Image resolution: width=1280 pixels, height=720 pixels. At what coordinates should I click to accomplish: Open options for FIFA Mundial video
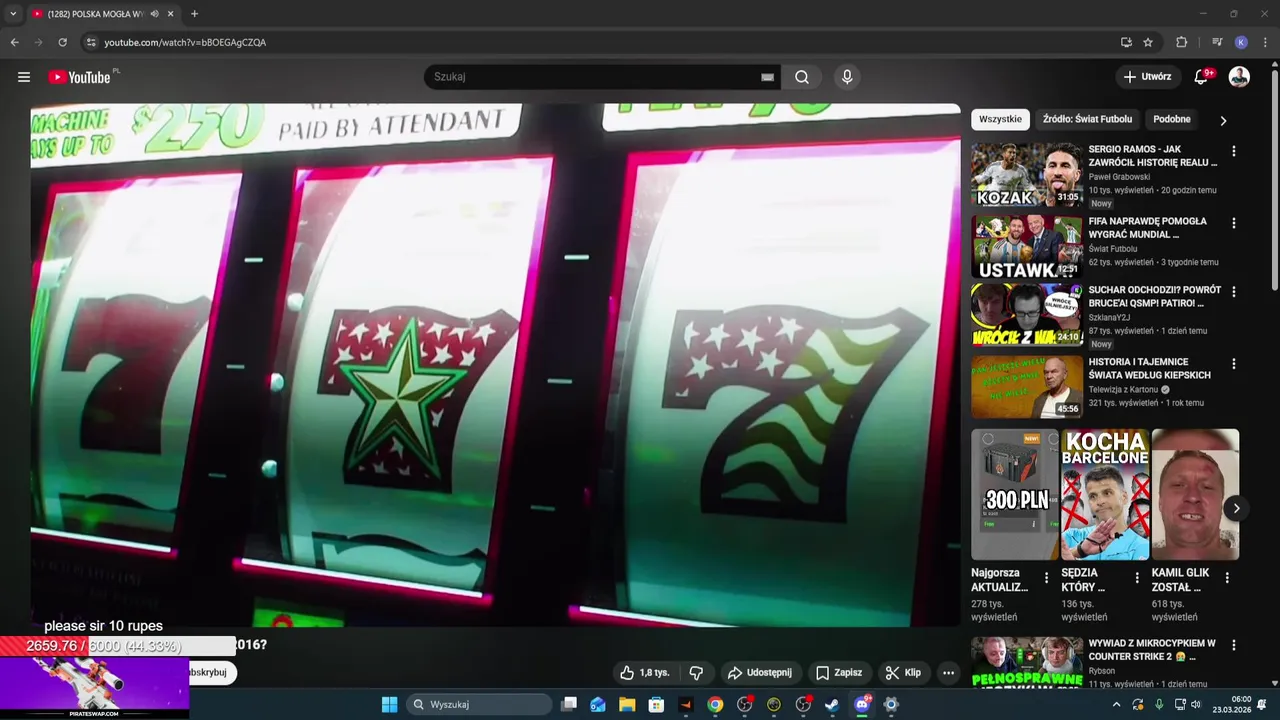click(1233, 223)
